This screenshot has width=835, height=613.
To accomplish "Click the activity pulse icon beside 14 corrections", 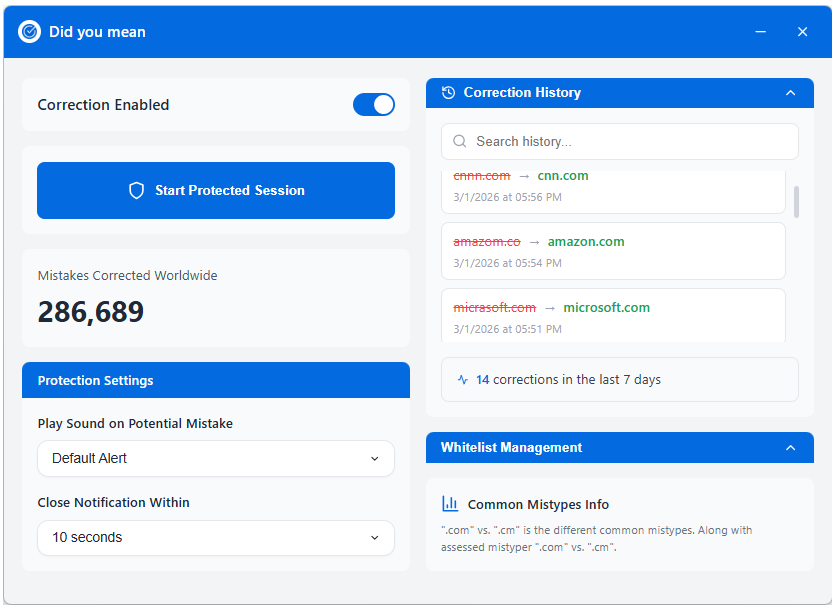I will 463,380.
